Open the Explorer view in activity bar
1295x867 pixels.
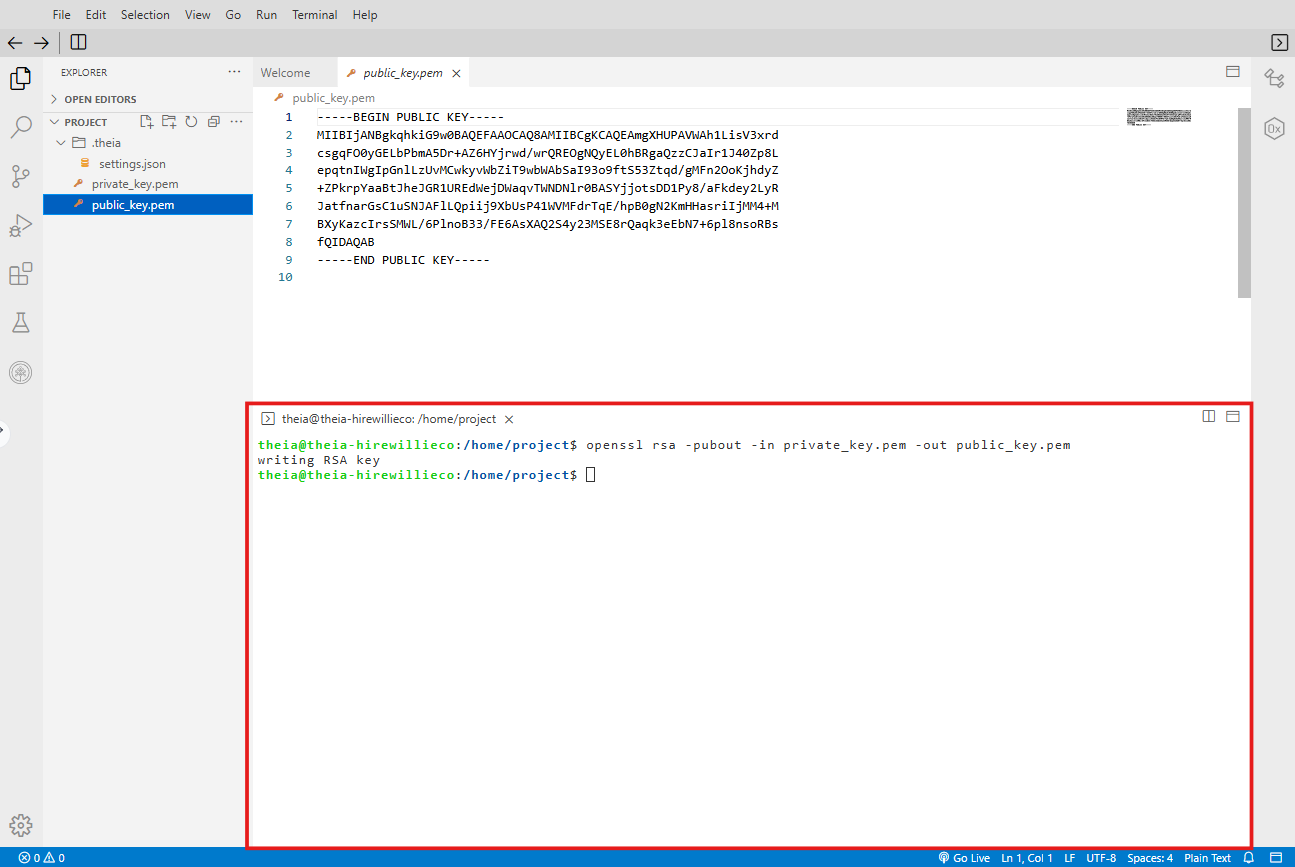click(21, 79)
